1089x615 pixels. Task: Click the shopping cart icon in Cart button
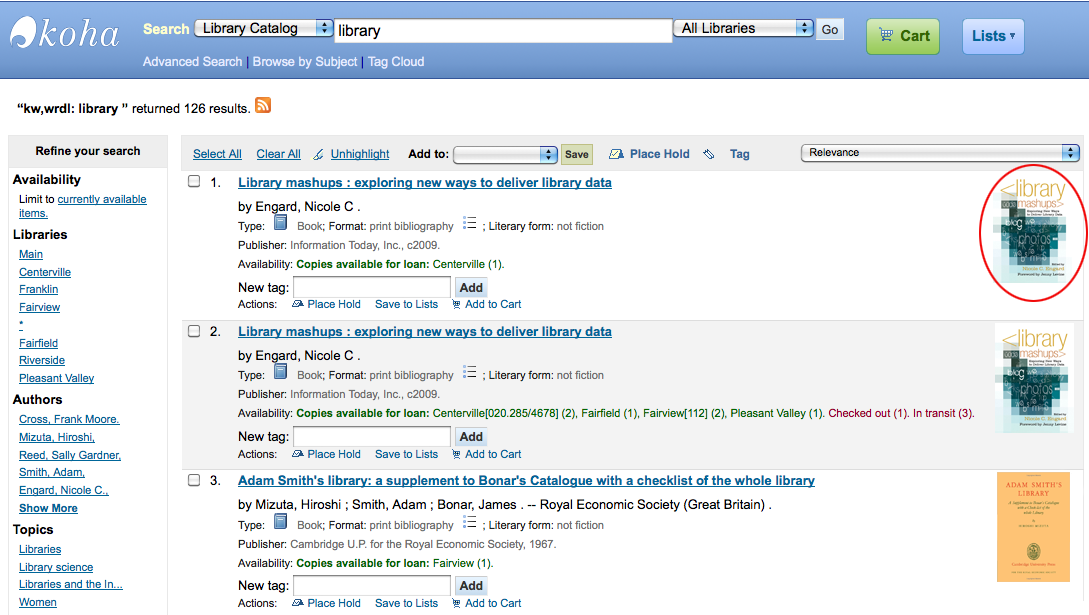coord(886,35)
